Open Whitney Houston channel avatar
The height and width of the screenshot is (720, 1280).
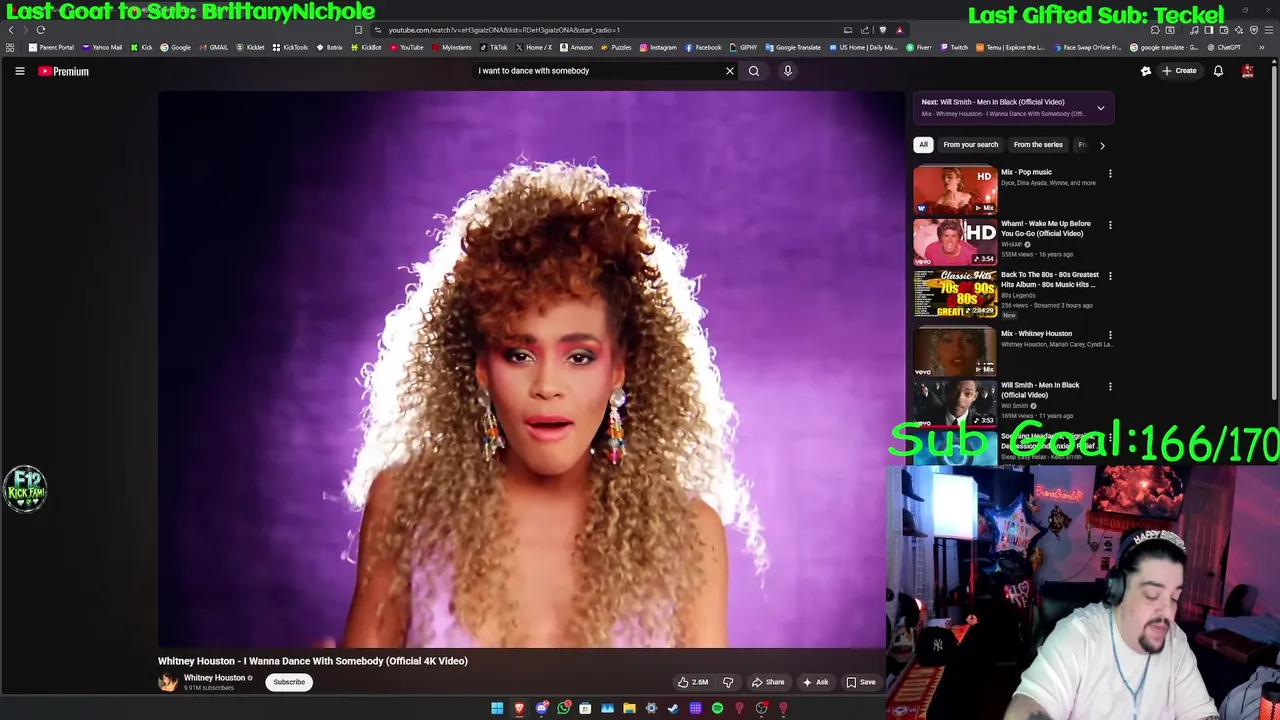(167, 682)
